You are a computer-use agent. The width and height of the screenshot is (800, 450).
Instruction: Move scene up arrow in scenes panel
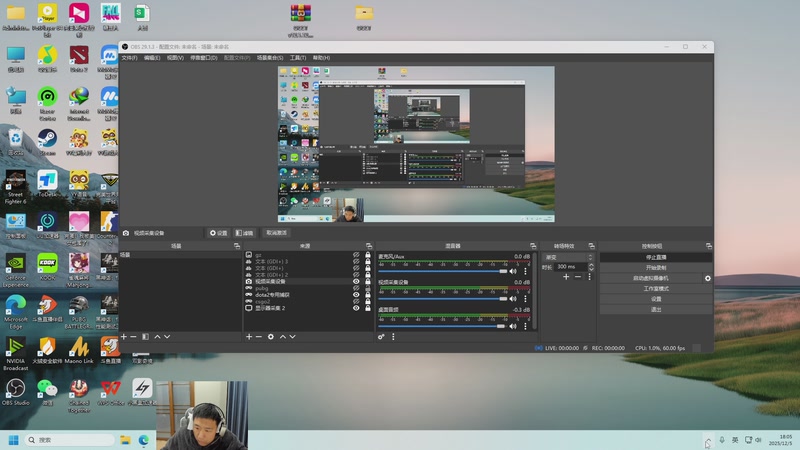(157, 337)
